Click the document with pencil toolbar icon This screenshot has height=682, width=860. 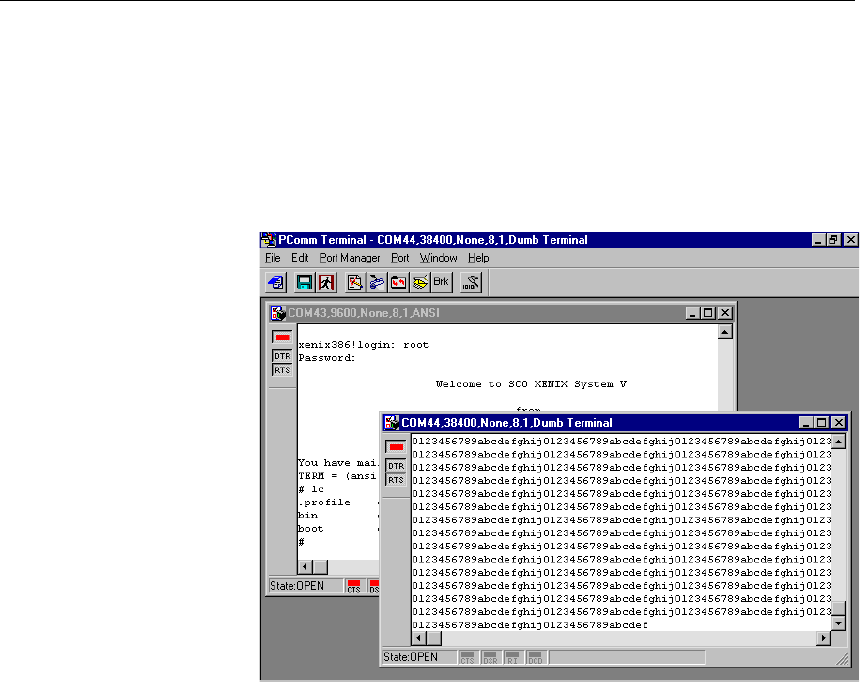click(x=355, y=283)
